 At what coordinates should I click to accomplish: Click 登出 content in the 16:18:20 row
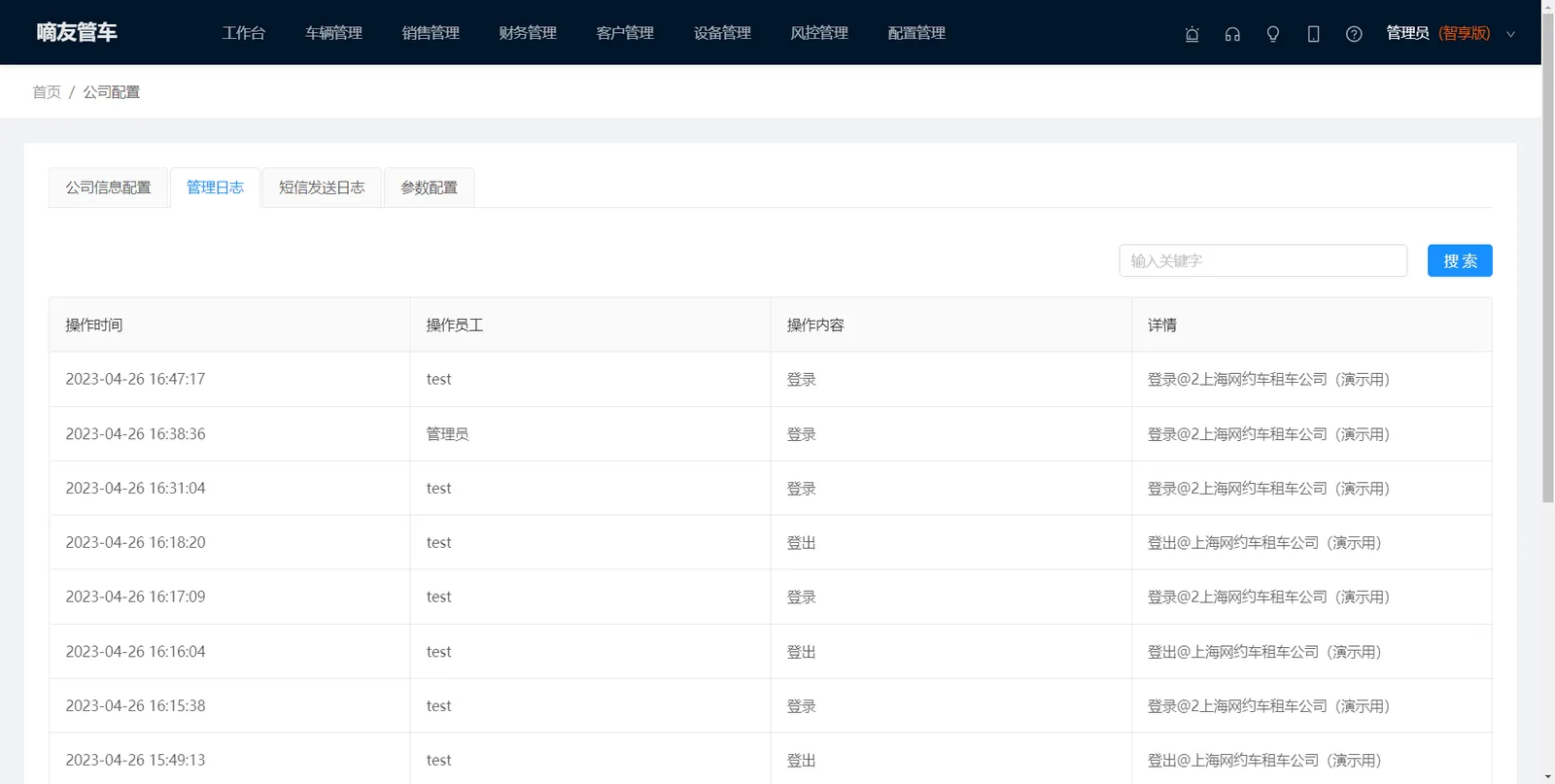pos(801,542)
